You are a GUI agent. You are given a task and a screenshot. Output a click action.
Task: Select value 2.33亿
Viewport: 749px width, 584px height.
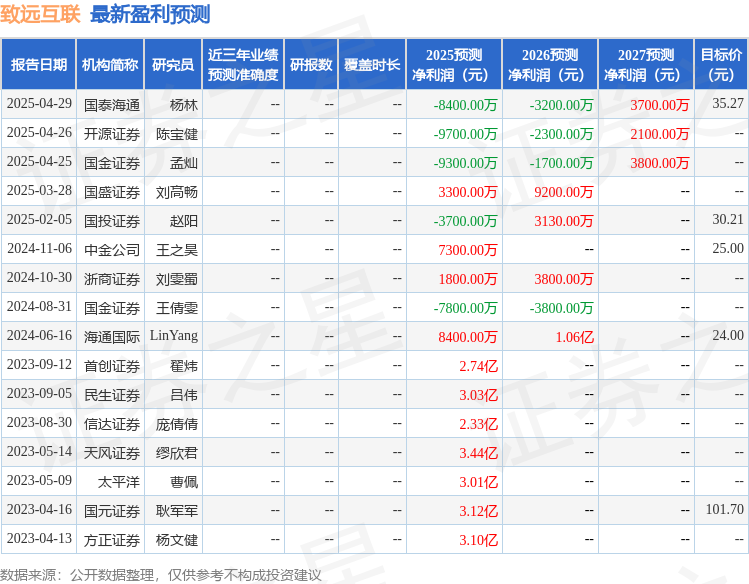coord(479,424)
